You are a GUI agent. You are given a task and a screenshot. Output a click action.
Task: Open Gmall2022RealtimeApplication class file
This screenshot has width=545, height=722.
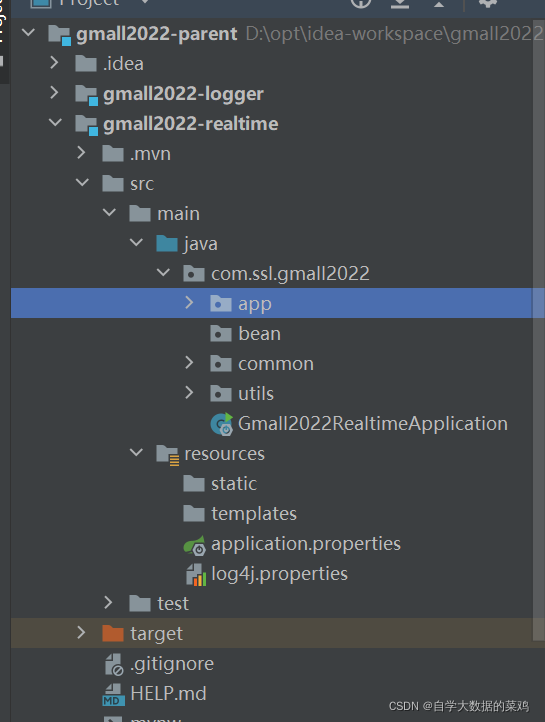[373, 424]
